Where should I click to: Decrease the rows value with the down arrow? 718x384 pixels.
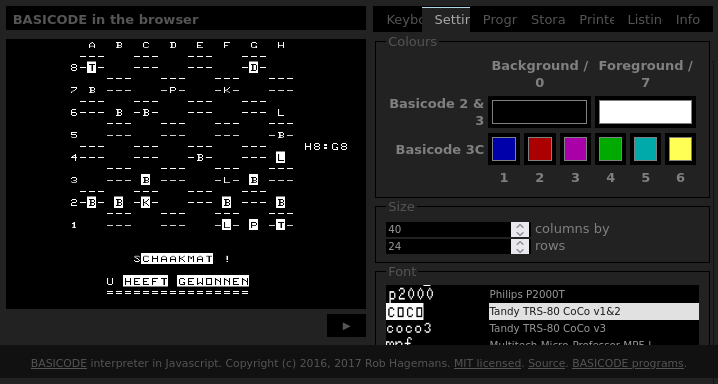(520, 250)
